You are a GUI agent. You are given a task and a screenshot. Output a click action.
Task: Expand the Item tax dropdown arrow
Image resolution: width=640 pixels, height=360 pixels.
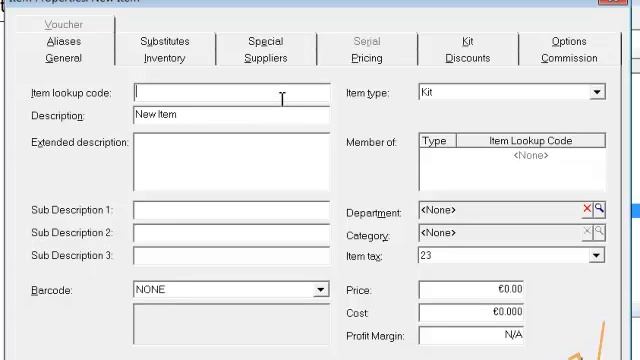596,256
